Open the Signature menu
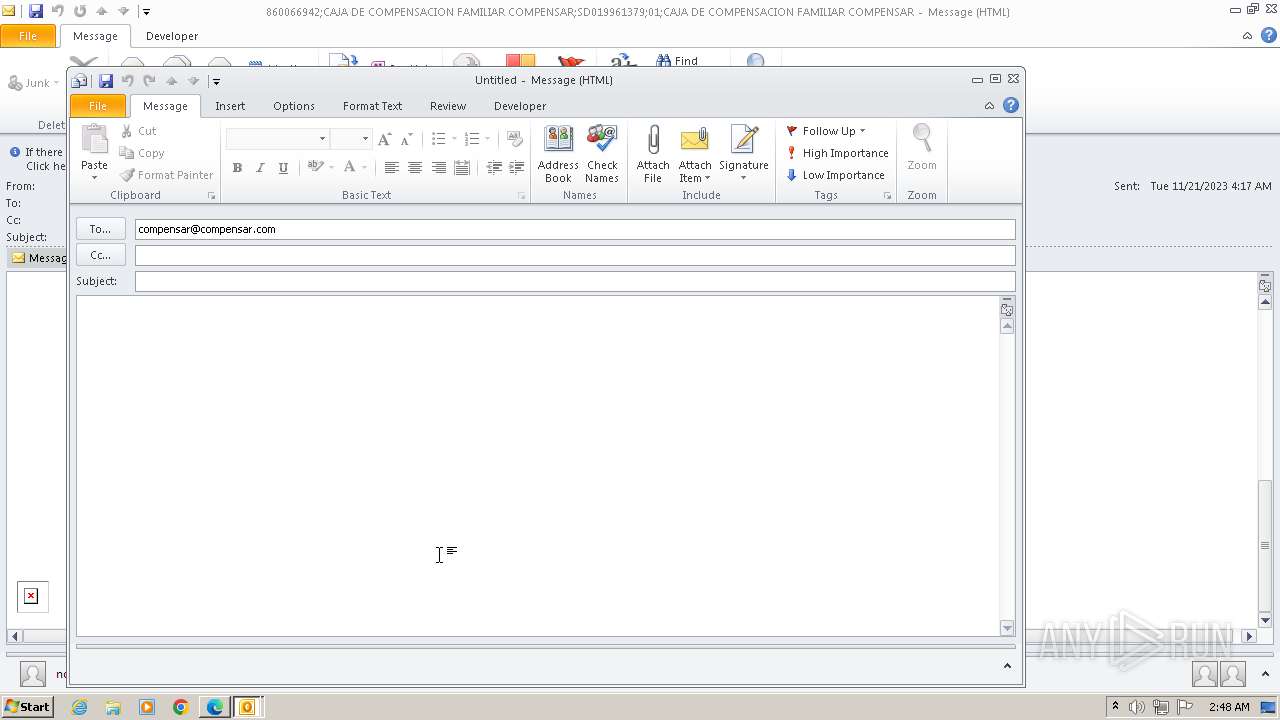This screenshot has width=1280, height=720. [744, 154]
